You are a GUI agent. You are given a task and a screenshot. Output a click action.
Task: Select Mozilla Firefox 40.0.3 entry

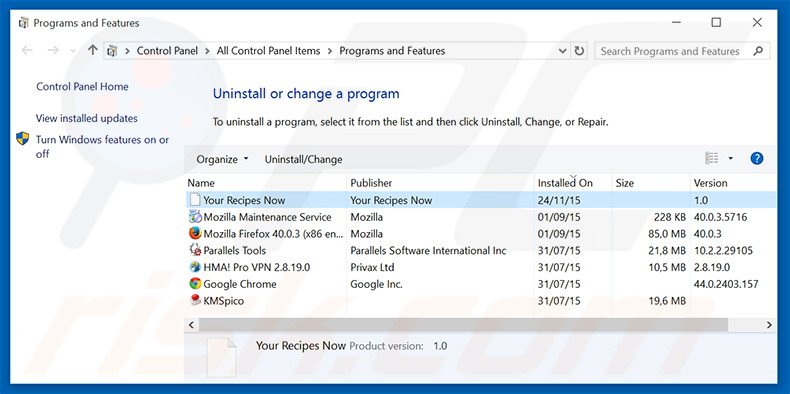pos(273,234)
